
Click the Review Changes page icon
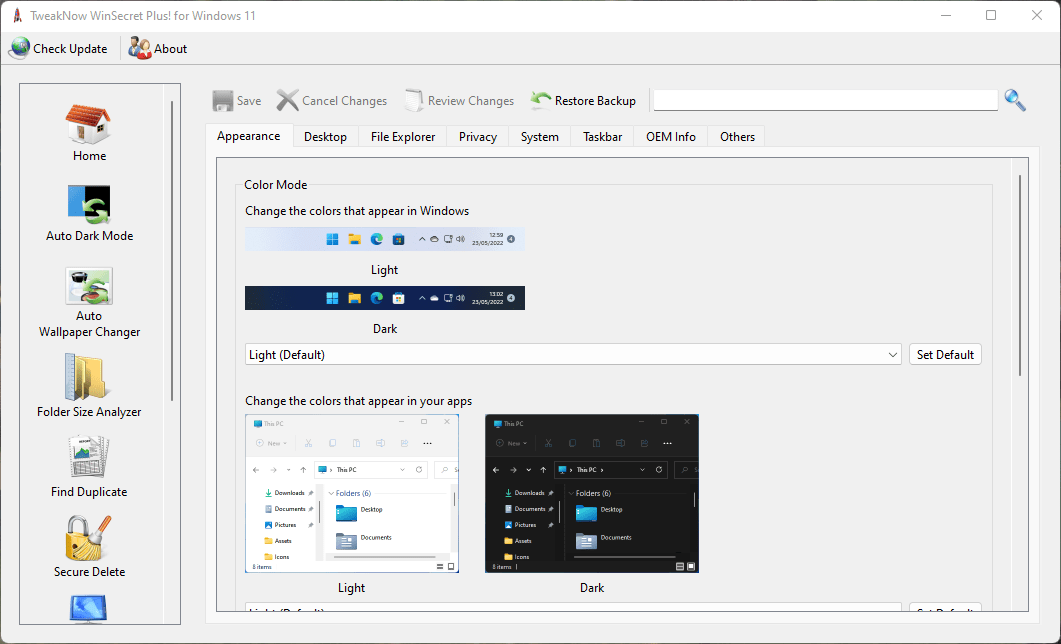pyautogui.click(x=413, y=101)
